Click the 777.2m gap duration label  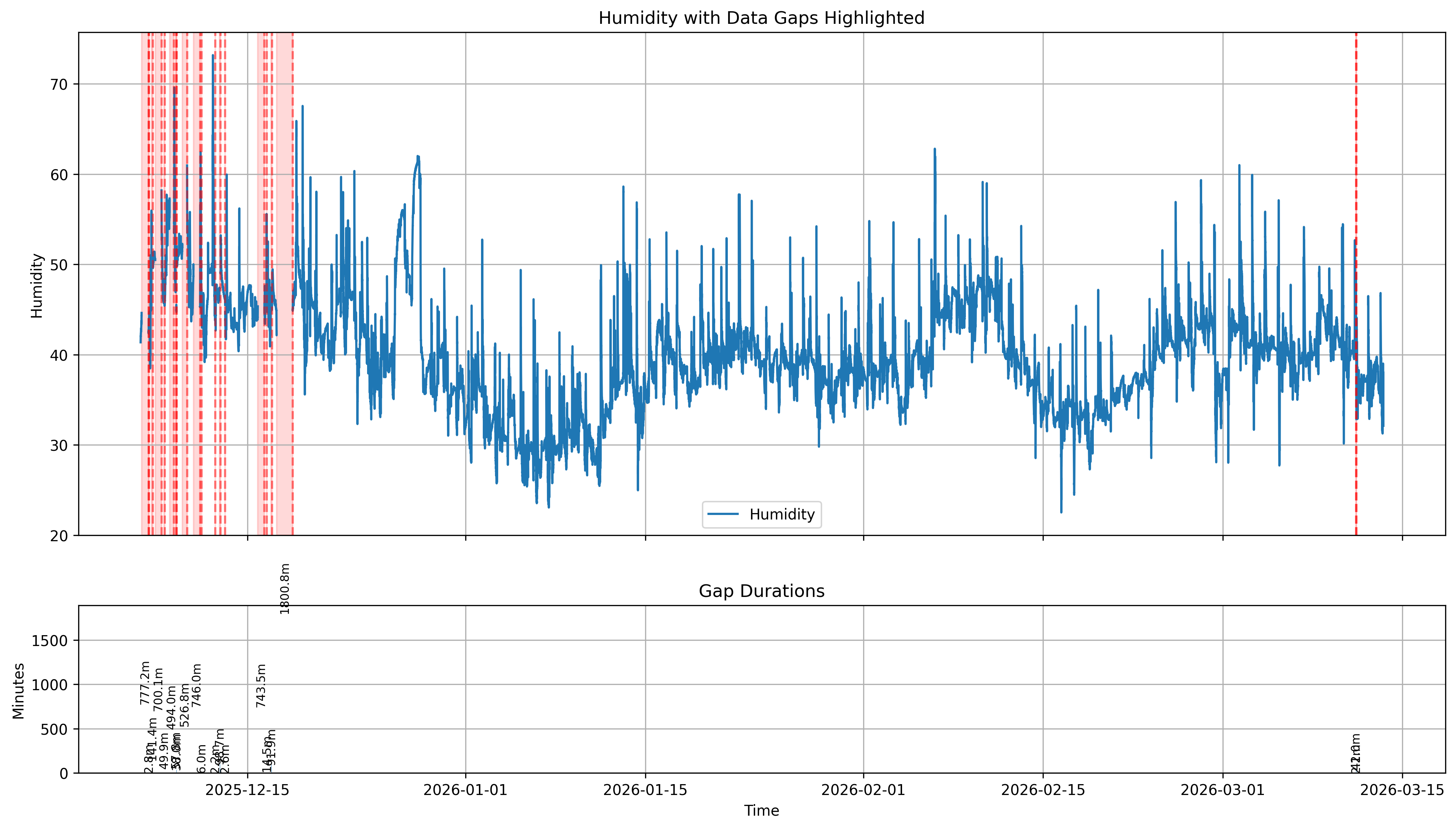point(145,683)
